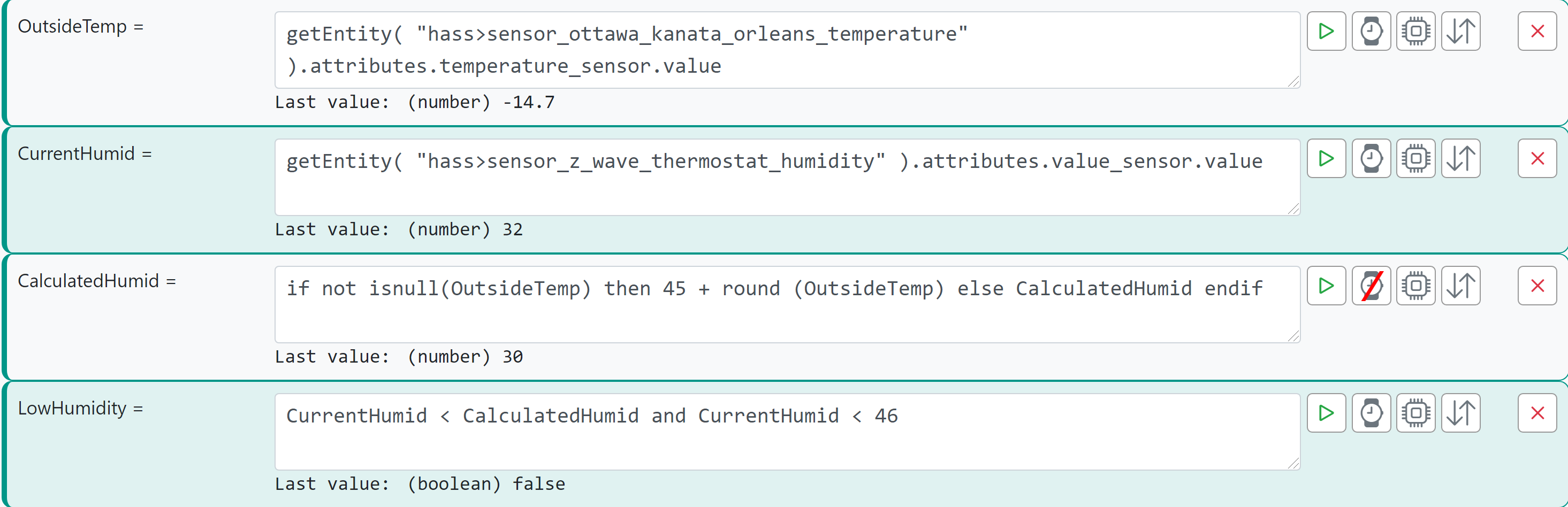Run the CalculatedHumid expression
1568x507 pixels.
(1326, 286)
